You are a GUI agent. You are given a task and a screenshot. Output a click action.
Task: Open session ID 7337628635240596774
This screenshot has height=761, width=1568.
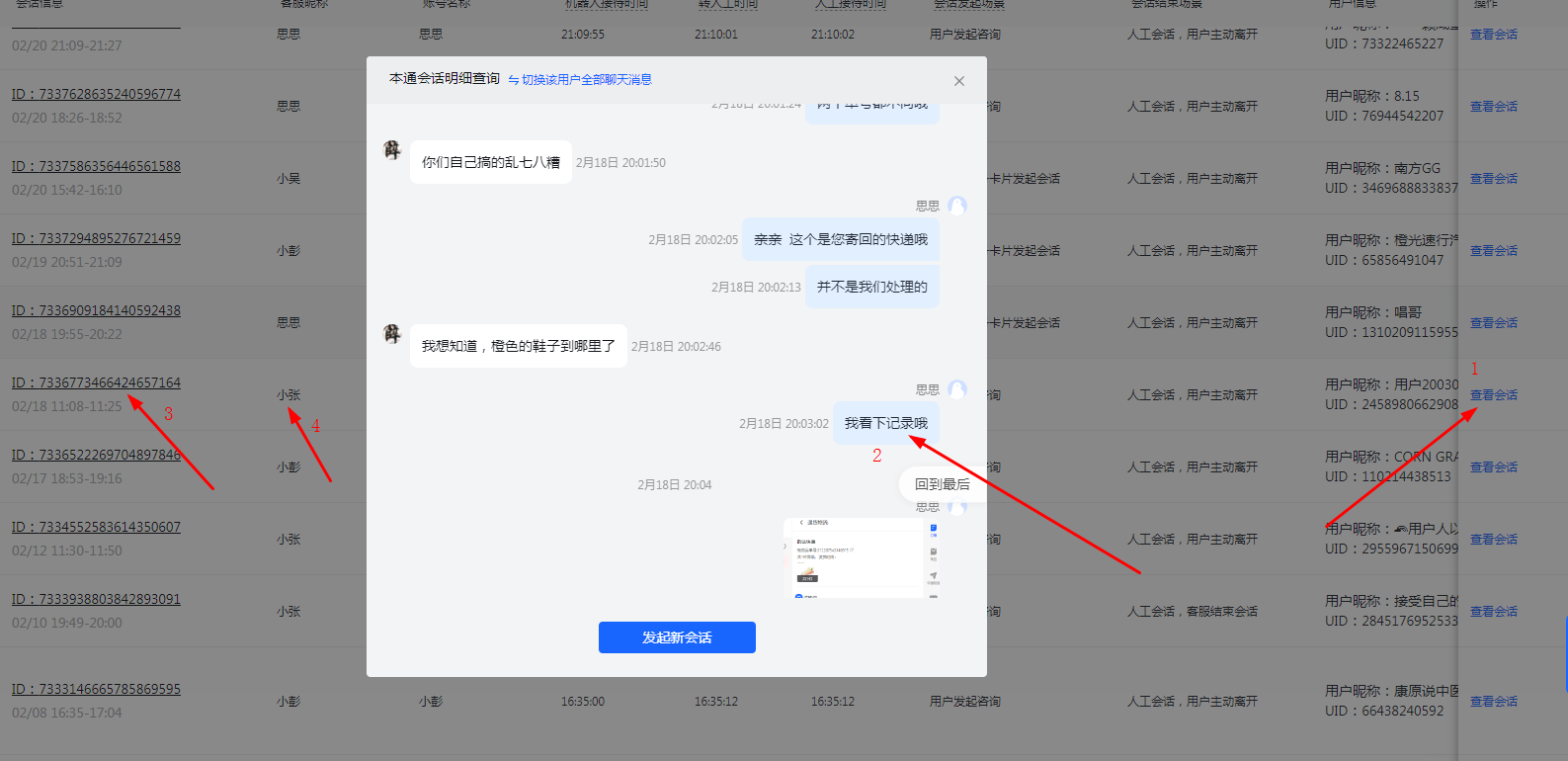[x=96, y=95]
